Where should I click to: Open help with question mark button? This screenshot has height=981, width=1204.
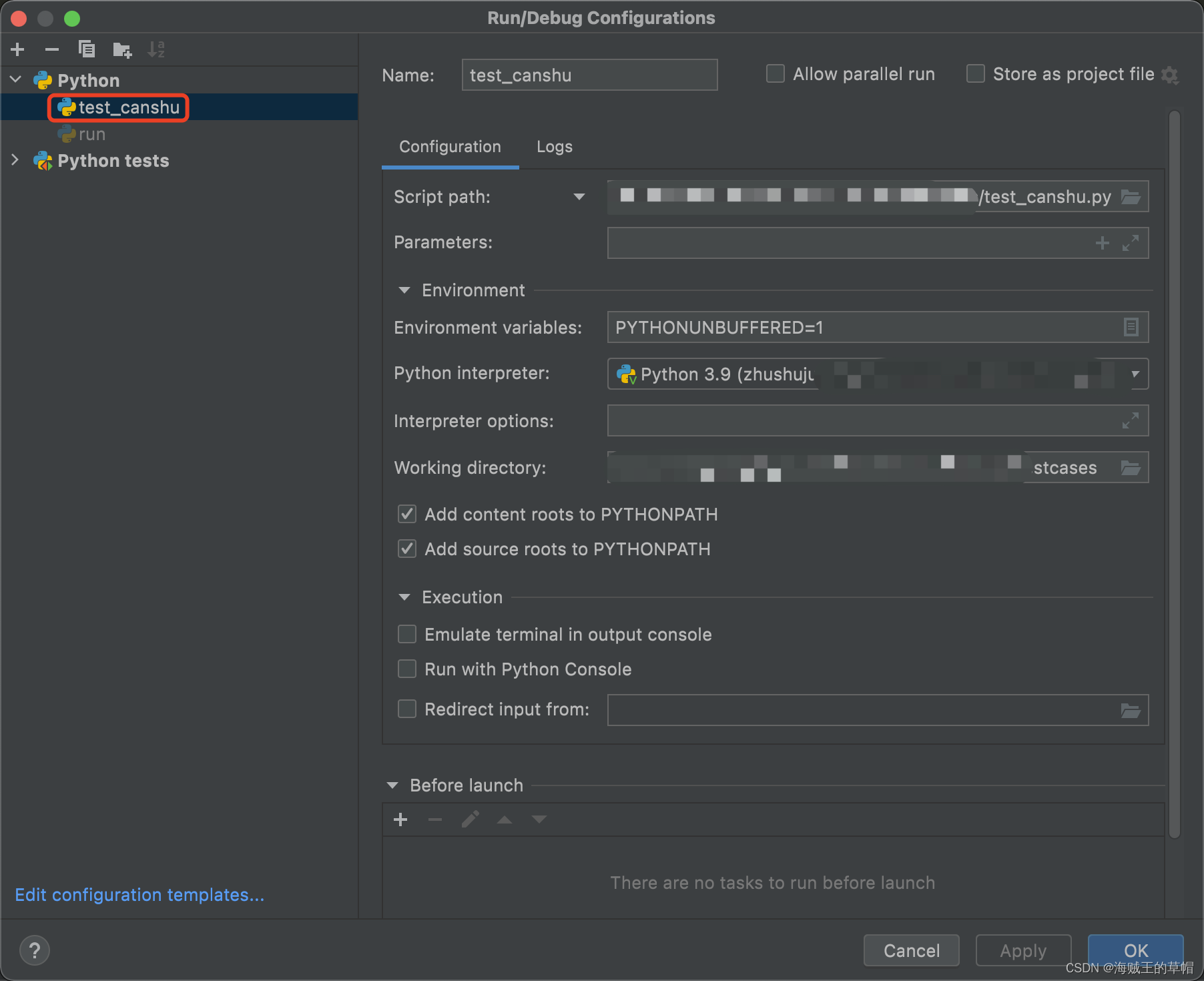[x=35, y=950]
